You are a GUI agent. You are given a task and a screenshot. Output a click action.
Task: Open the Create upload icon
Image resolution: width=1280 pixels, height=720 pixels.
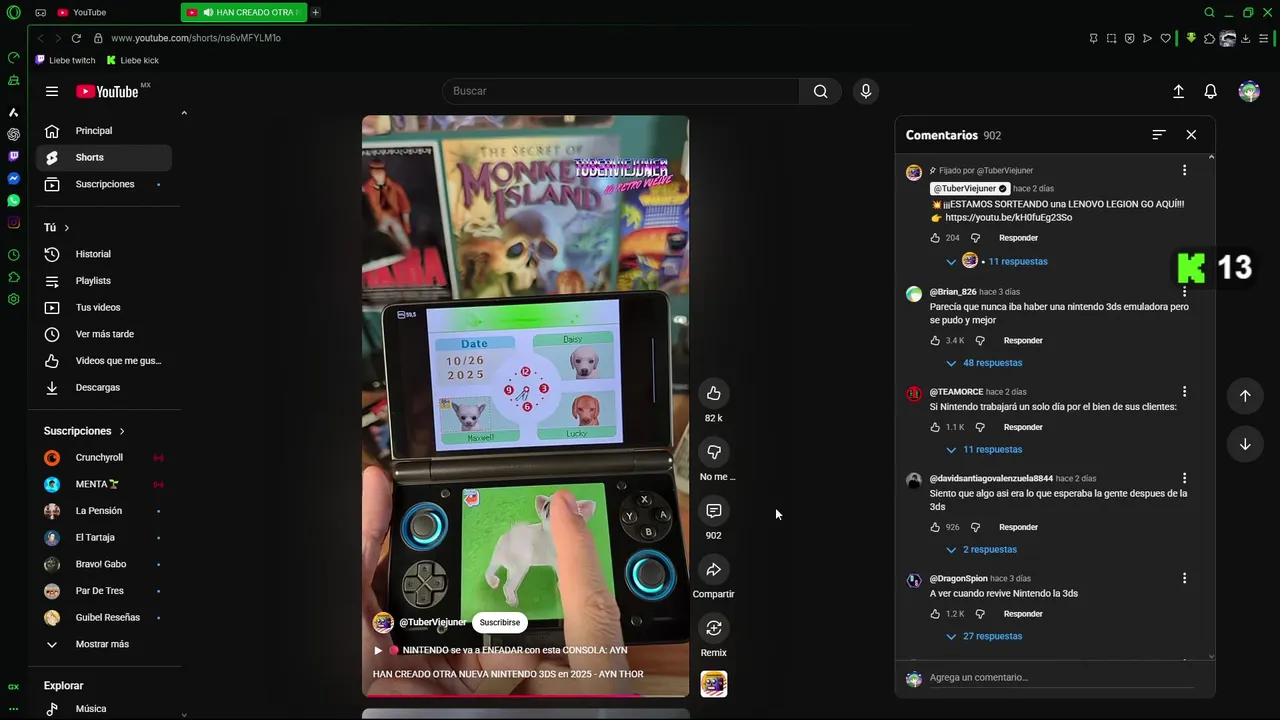[x=1178, y=91]
